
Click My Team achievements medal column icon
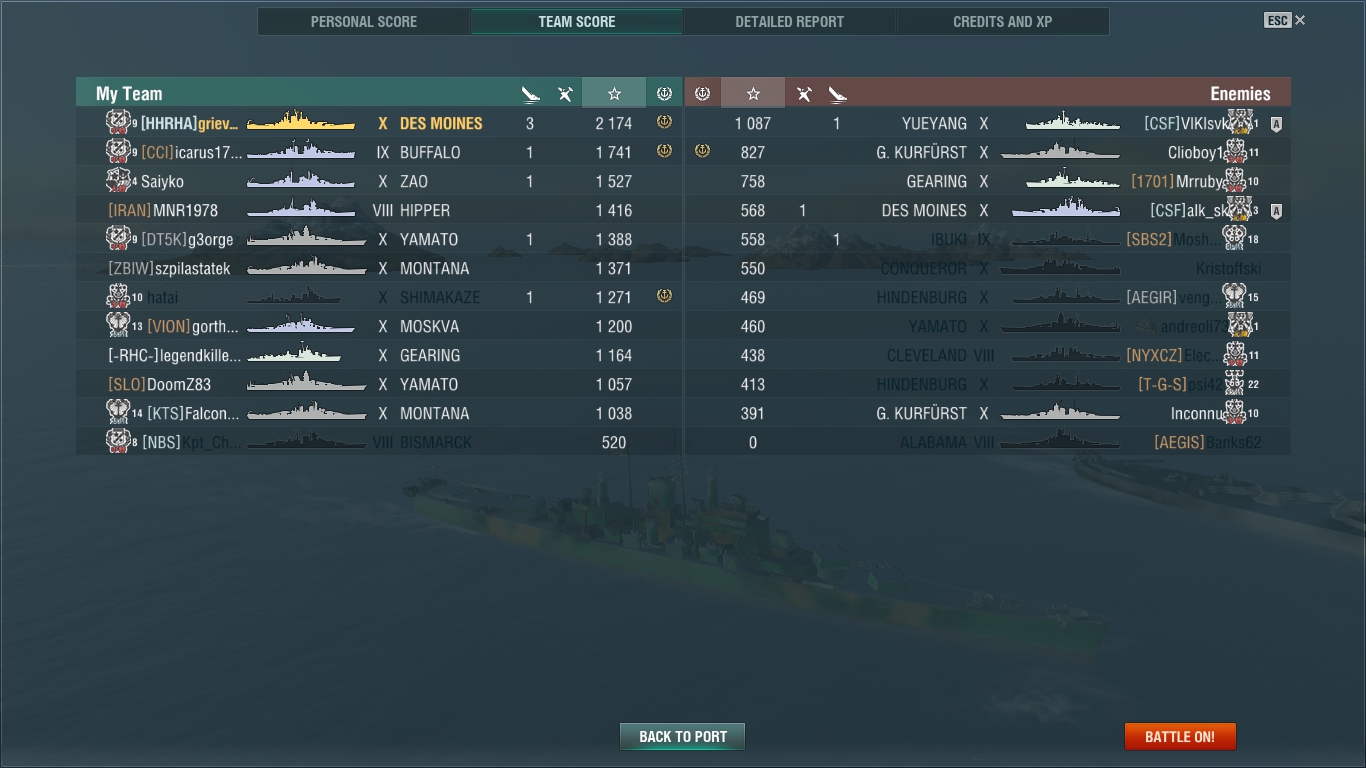664,93
